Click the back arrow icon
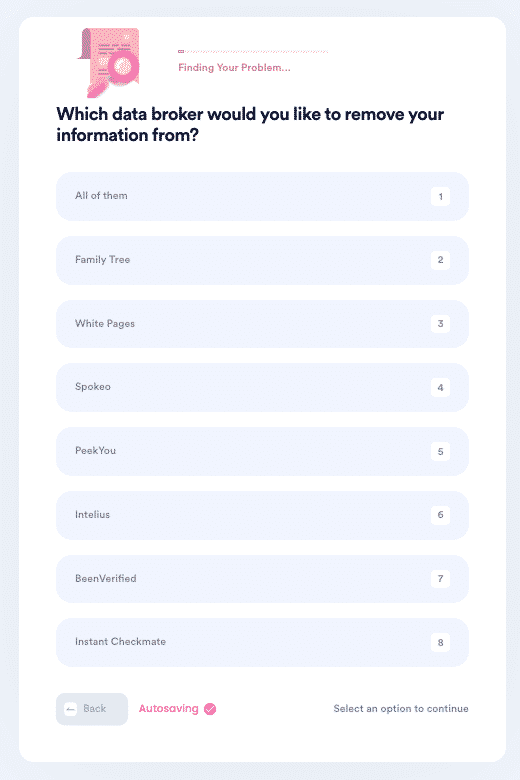Screen dimensions: 520x780 pyautogui.click(x=71, y=709)
